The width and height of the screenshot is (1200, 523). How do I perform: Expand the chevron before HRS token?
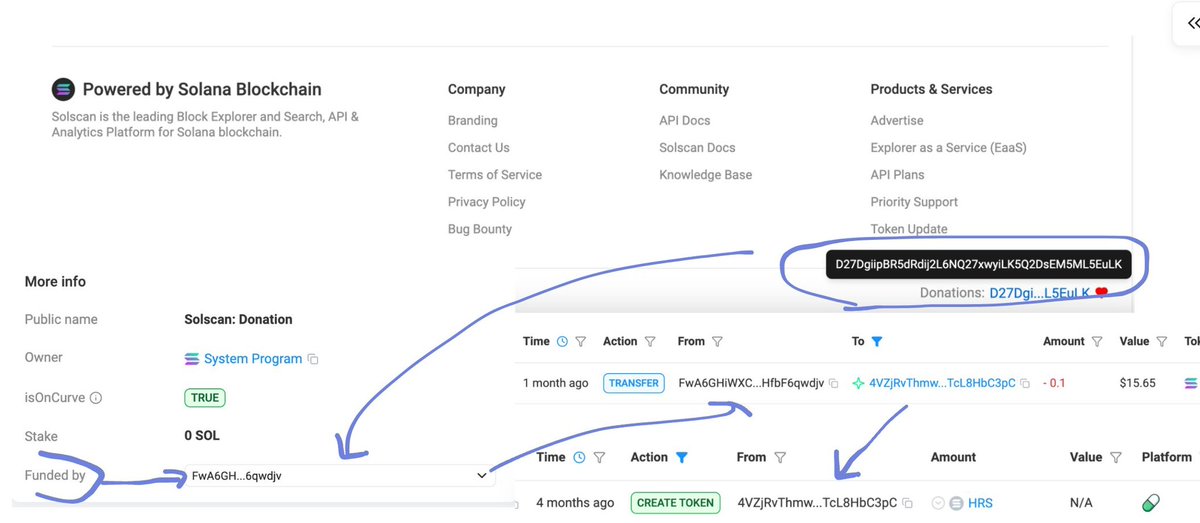[938, 503]
